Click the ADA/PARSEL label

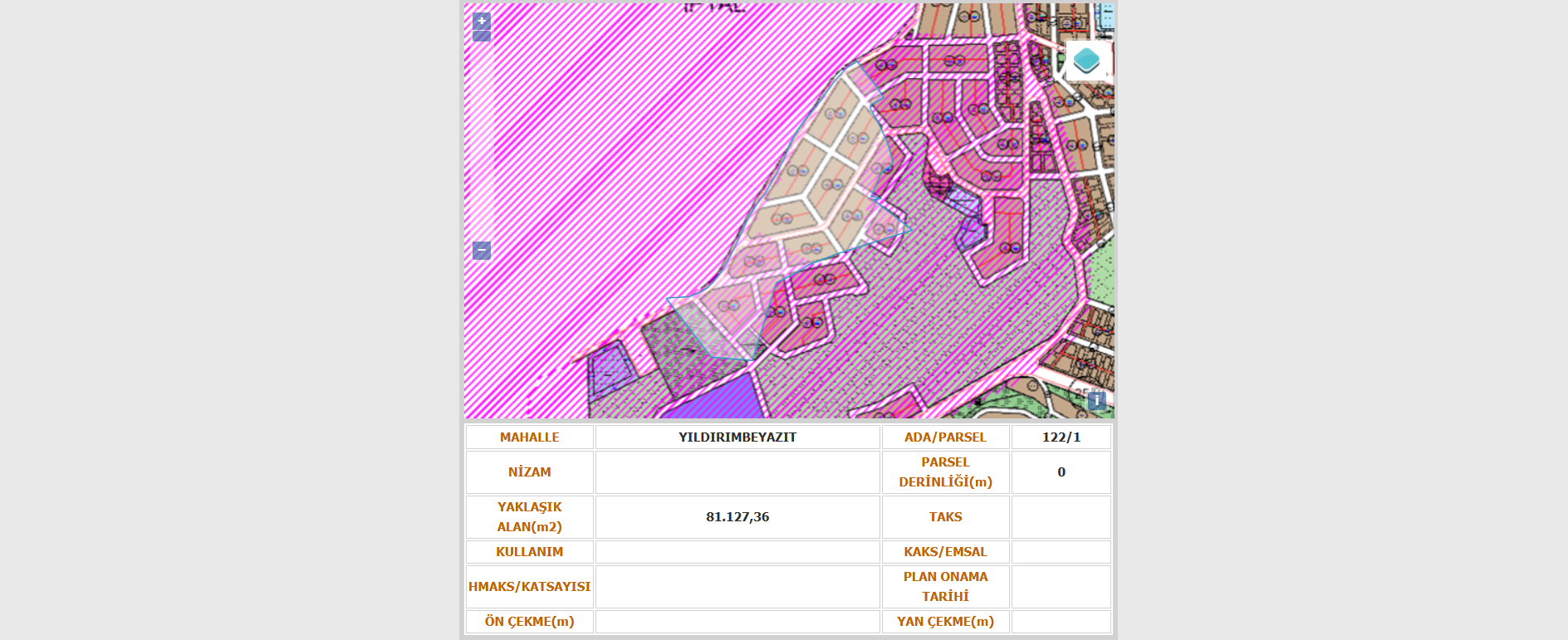[945, 437]
